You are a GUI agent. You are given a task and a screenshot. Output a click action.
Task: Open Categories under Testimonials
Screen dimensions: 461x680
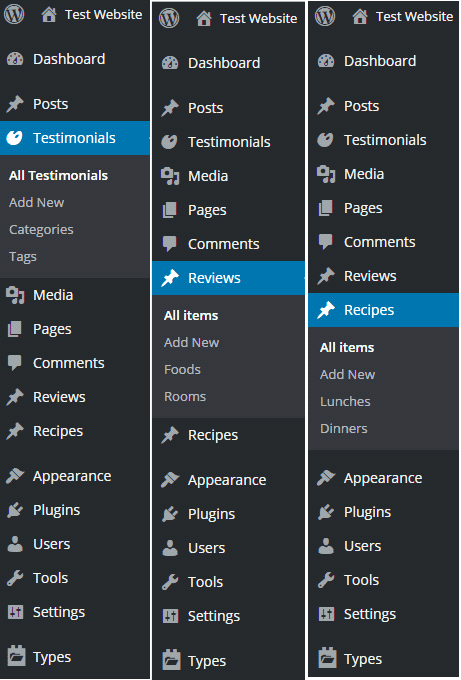click(x=41, y=229)
